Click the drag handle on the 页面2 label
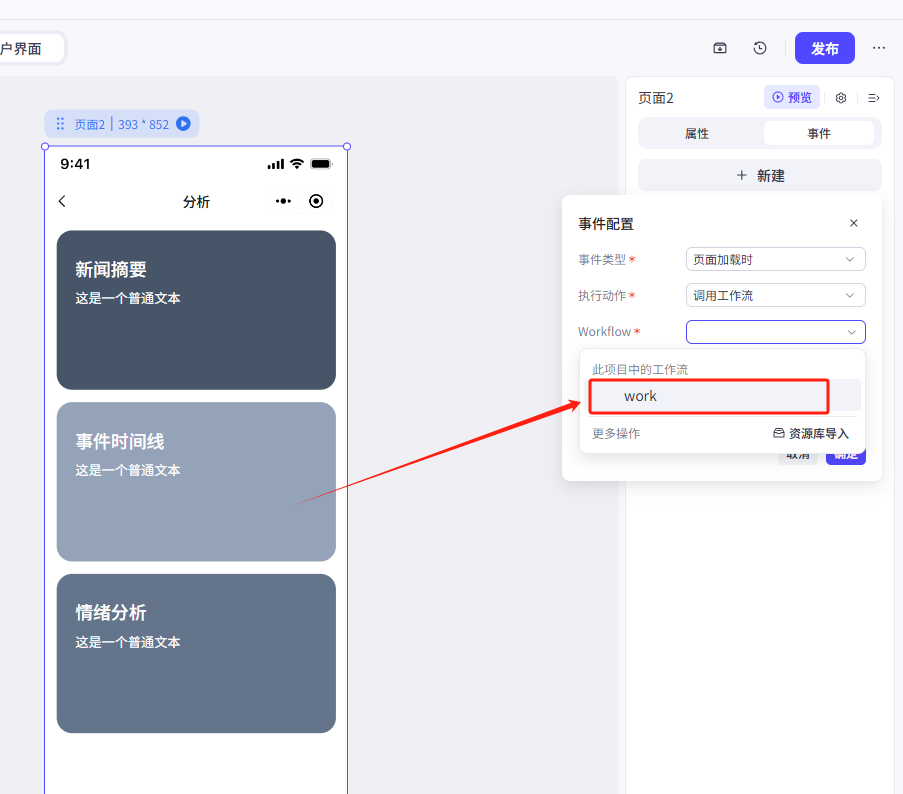Screen dimensions: 903x794 tap(60, 124)
